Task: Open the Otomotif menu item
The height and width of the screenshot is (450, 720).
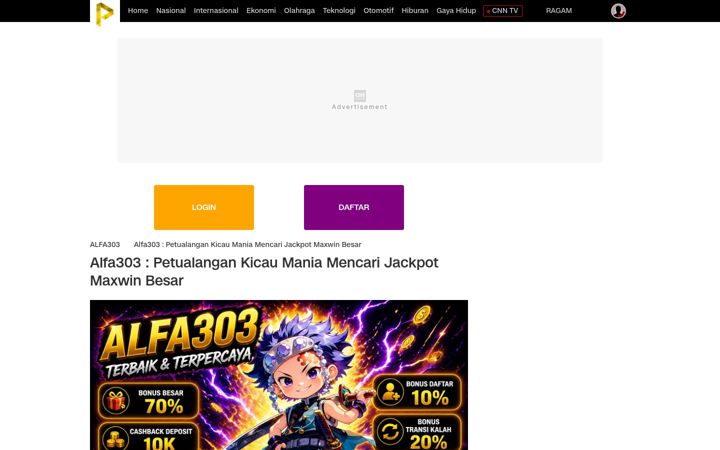Action: [x=378, y=11]
